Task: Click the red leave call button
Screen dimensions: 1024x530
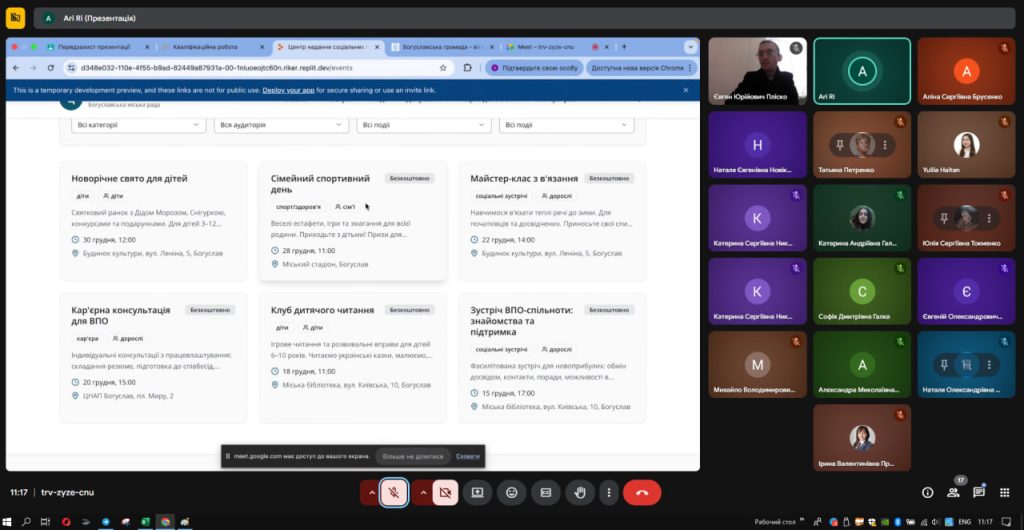Action: coord(642,492)
